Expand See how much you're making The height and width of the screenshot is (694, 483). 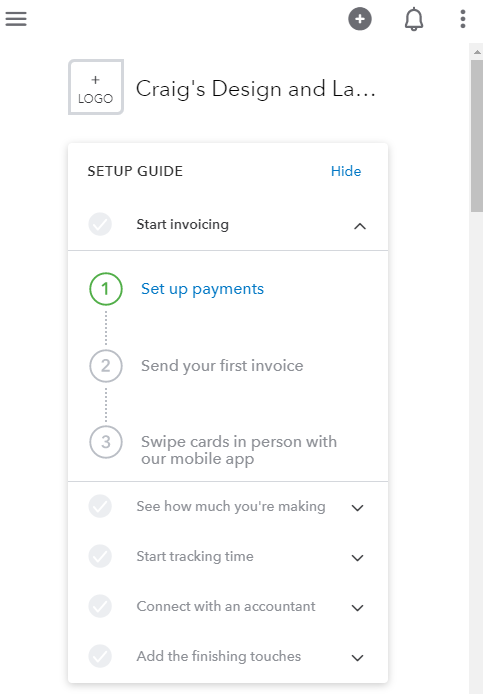357,508
